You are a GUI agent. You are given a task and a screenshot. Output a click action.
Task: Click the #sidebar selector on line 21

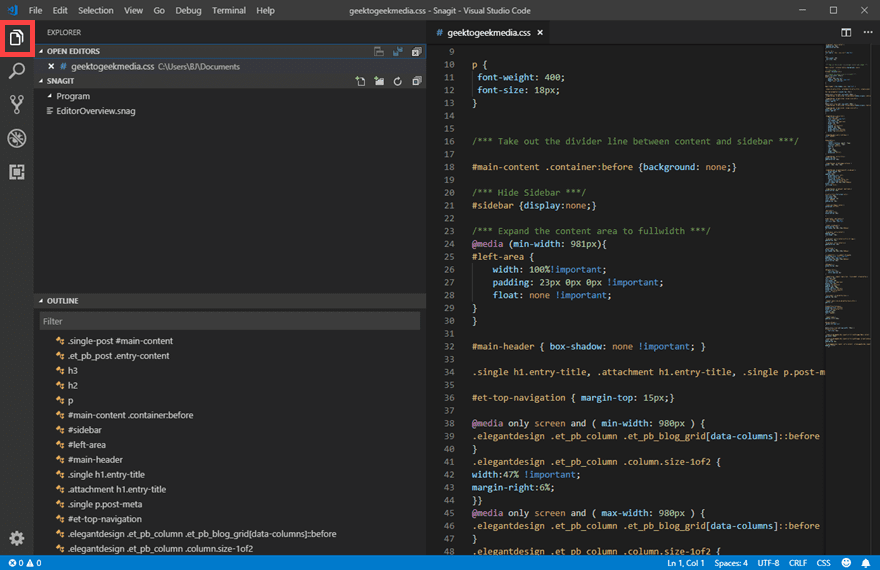click(x=493, y=205)
